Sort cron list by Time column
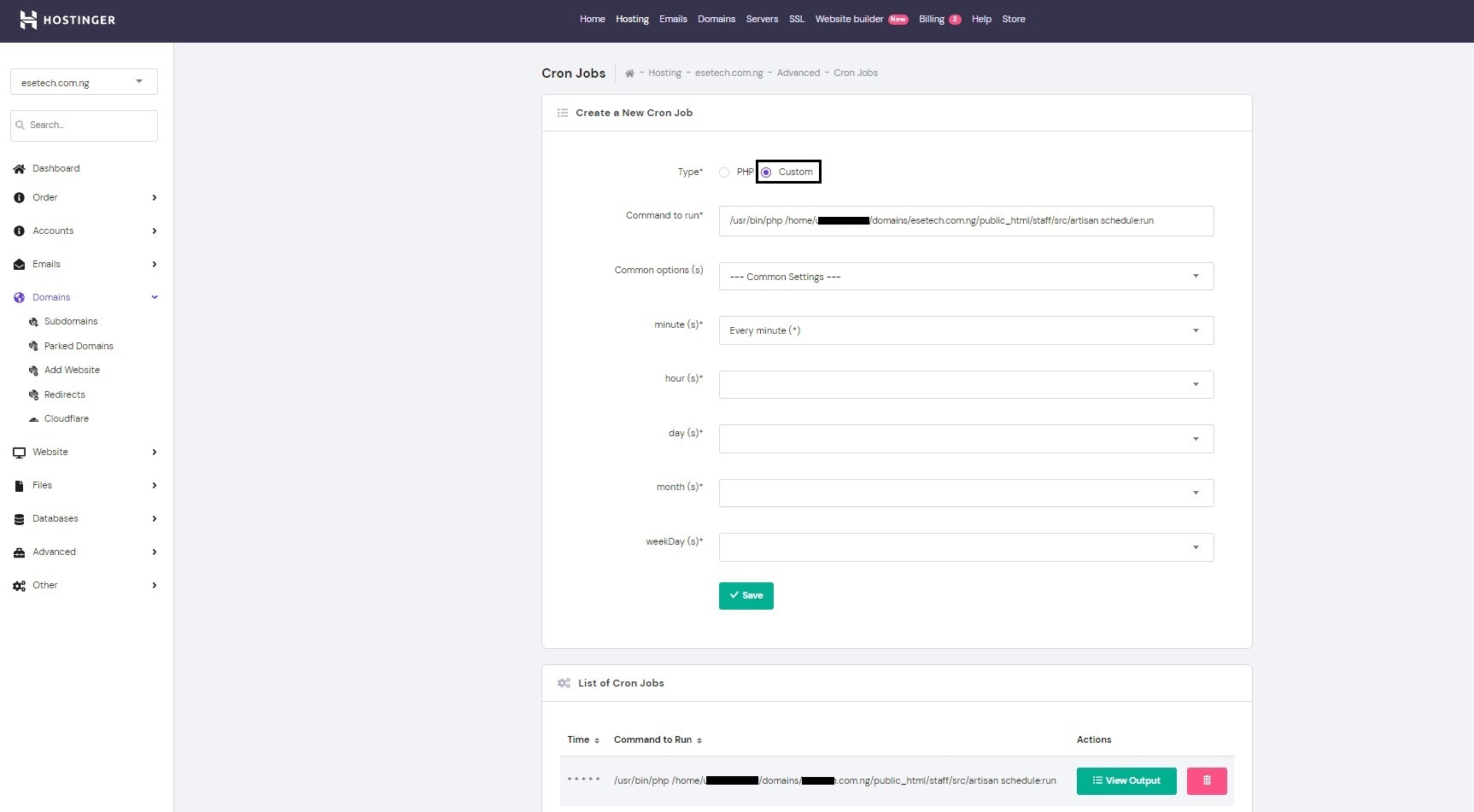This screenshot has height=812, width=1474. point(583,740)
